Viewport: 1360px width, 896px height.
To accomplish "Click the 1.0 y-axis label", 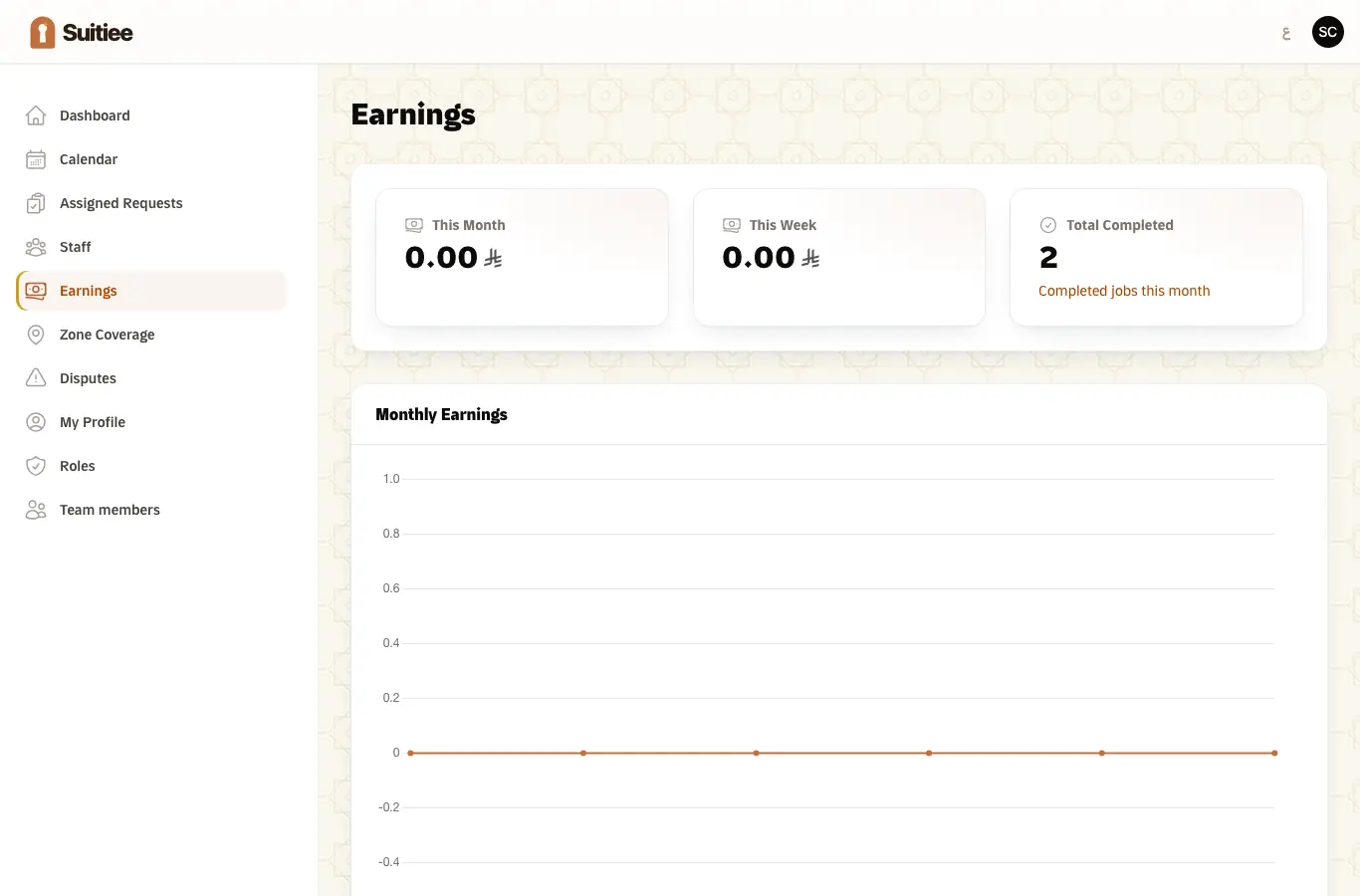I will pos(391,479).
